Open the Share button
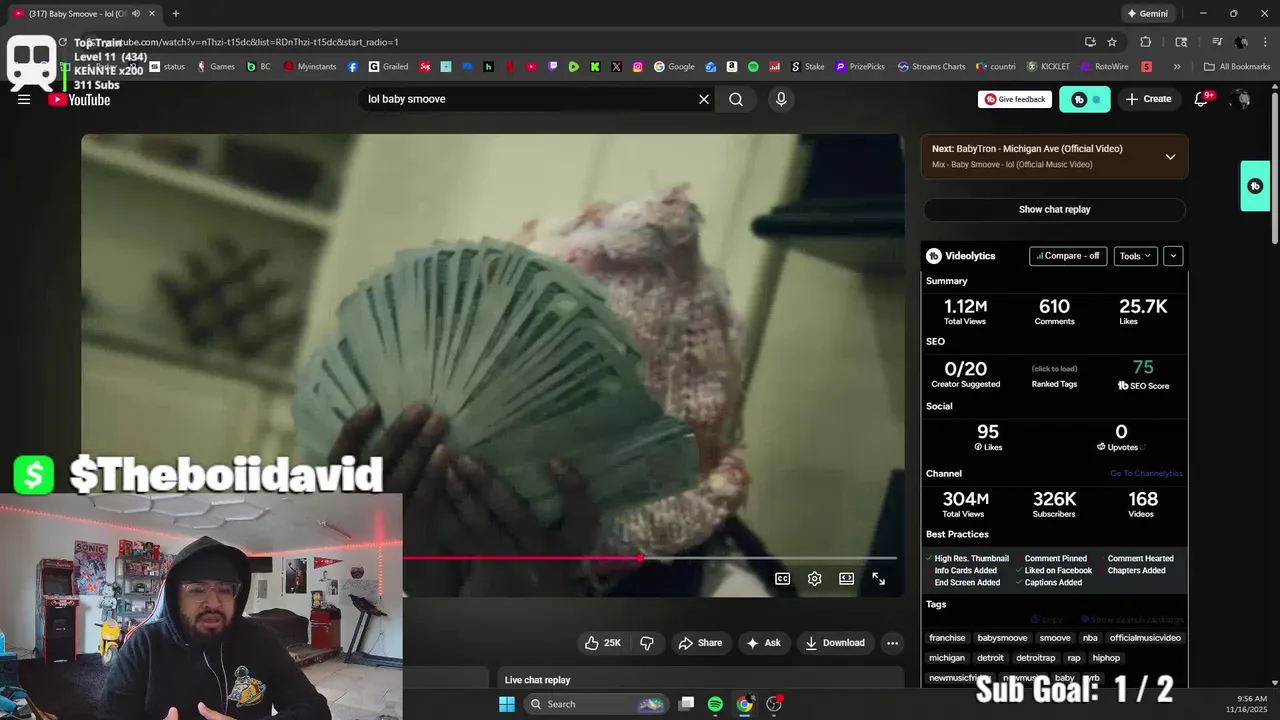This screenshot has height=720, width=1280. coord(700,643)
